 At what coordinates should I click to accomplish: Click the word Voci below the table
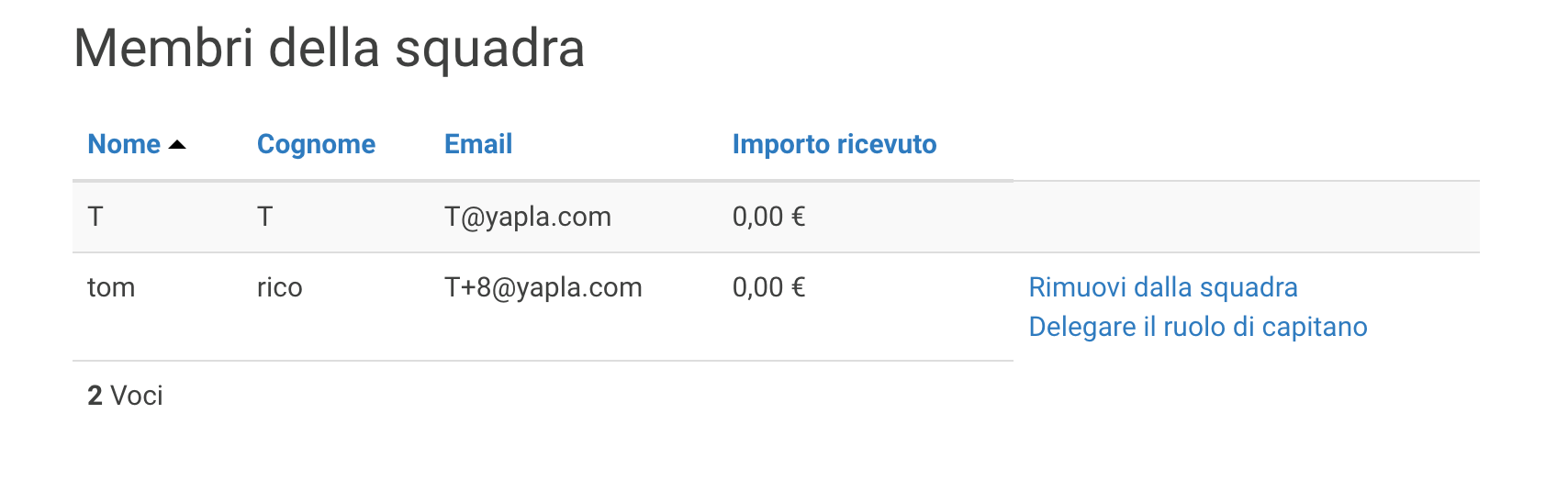137,396
